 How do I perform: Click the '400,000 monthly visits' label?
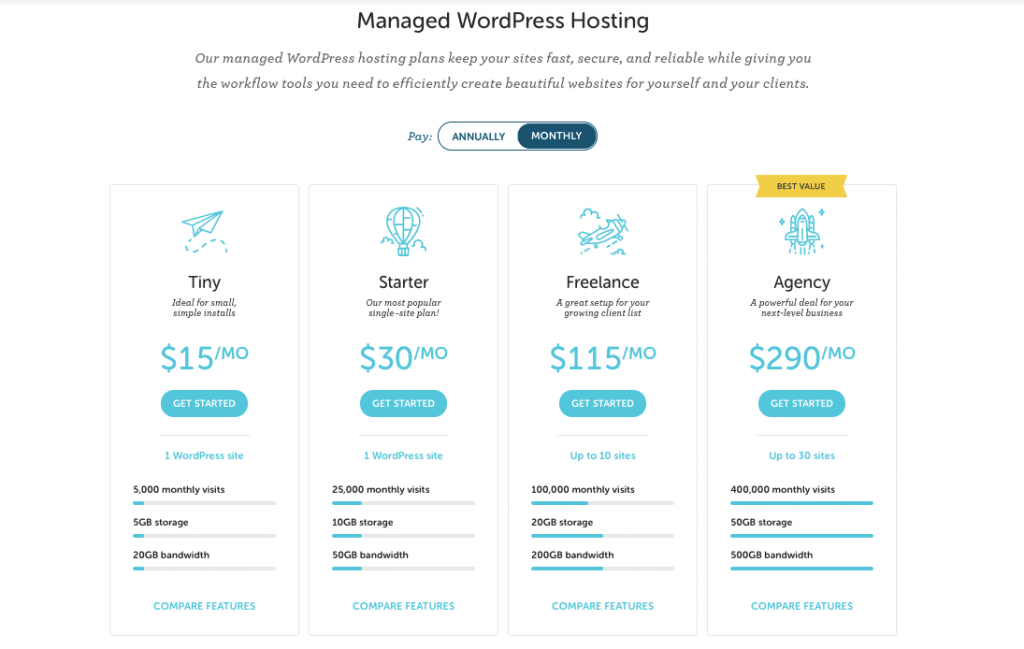pyautogui.click(x=782, y=490)
